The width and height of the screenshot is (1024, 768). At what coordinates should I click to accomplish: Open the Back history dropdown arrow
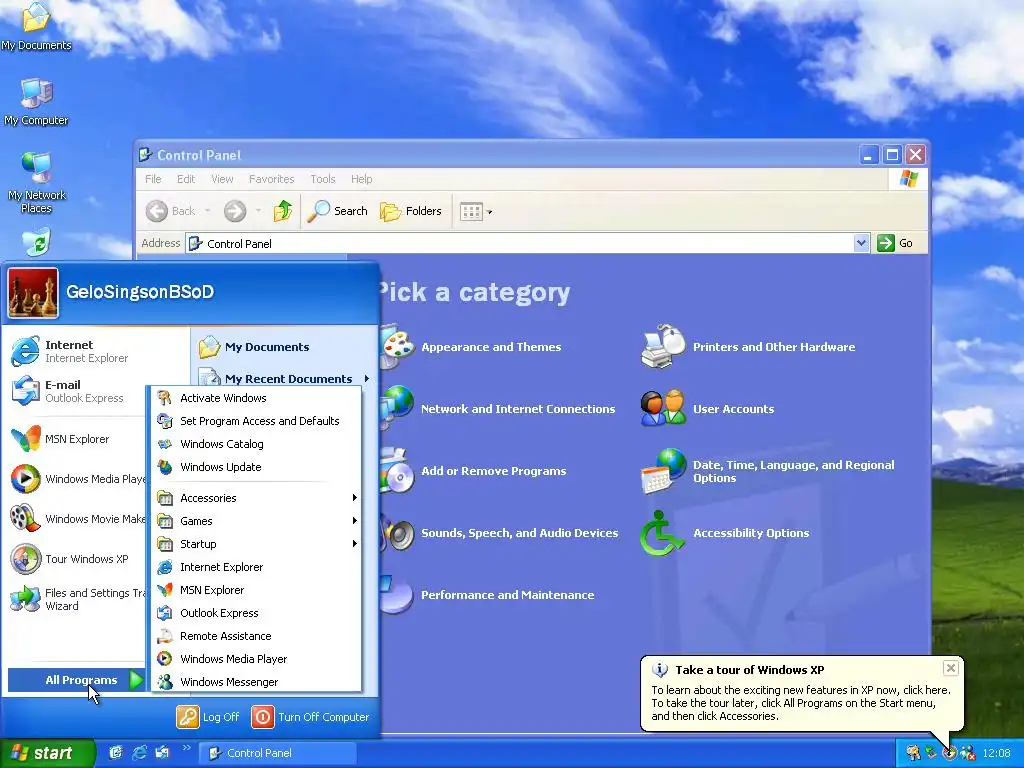(x=207, y=211)
